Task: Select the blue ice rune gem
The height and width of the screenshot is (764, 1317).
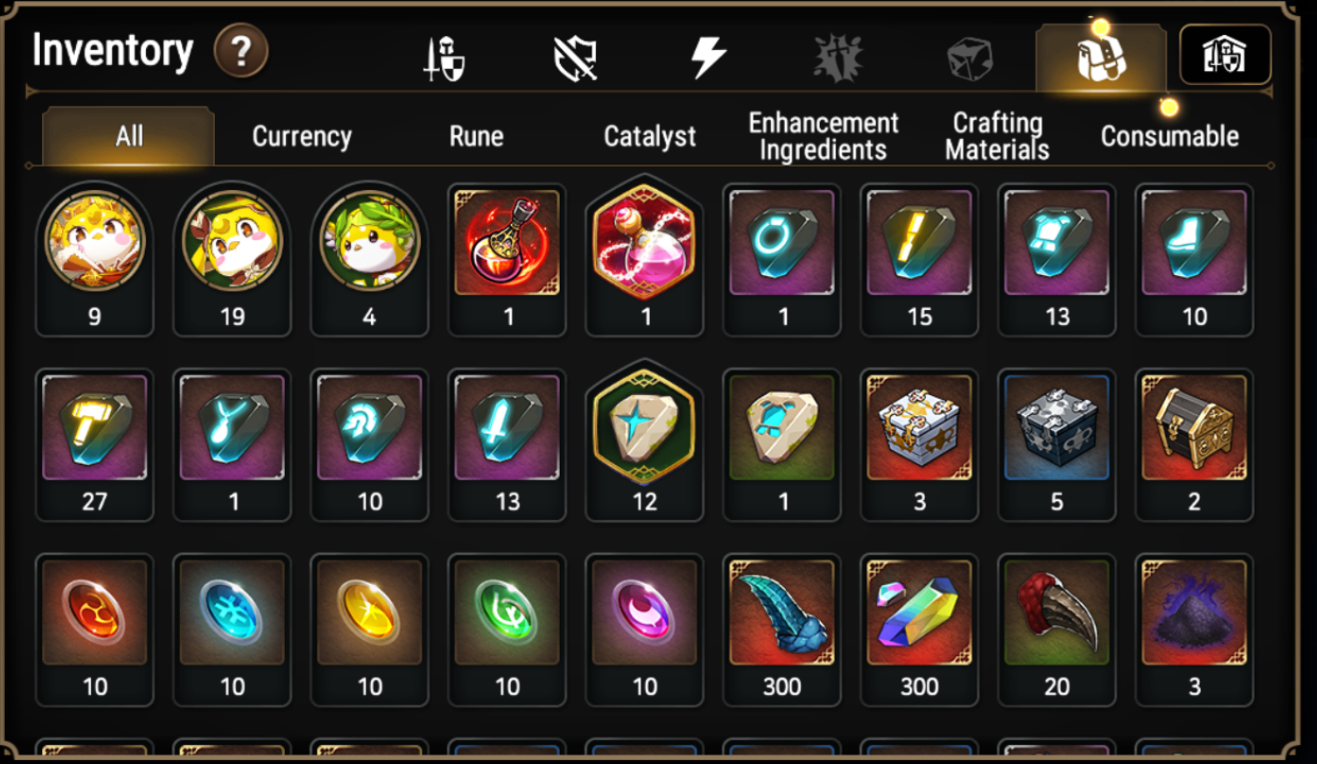Action: coord(232,630)
